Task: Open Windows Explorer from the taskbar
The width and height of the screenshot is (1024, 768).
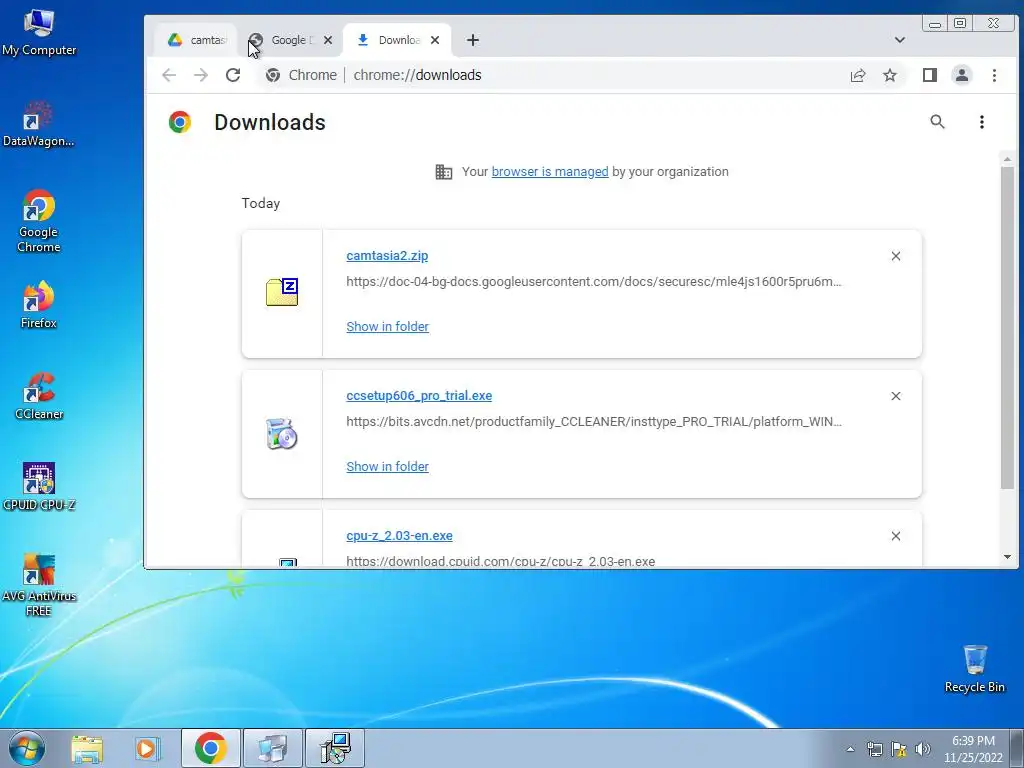Action: tap(87, 748)
